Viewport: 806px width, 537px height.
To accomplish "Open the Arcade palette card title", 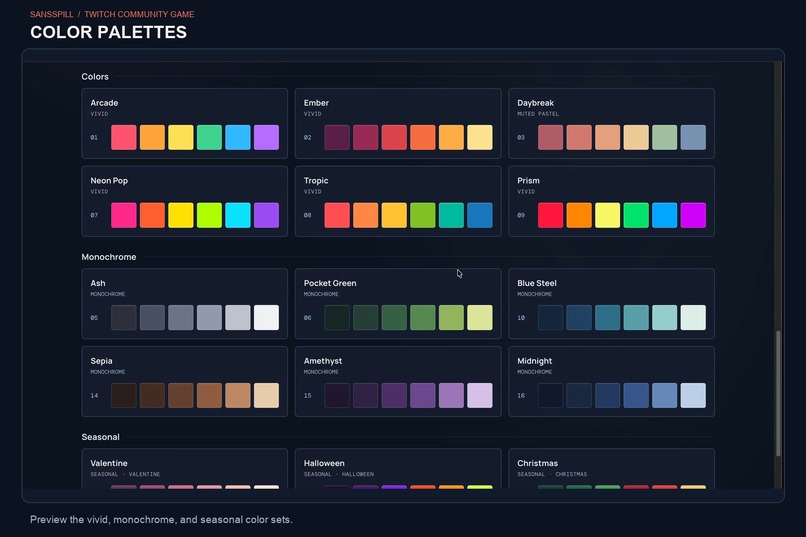I will tap(104, 103).
